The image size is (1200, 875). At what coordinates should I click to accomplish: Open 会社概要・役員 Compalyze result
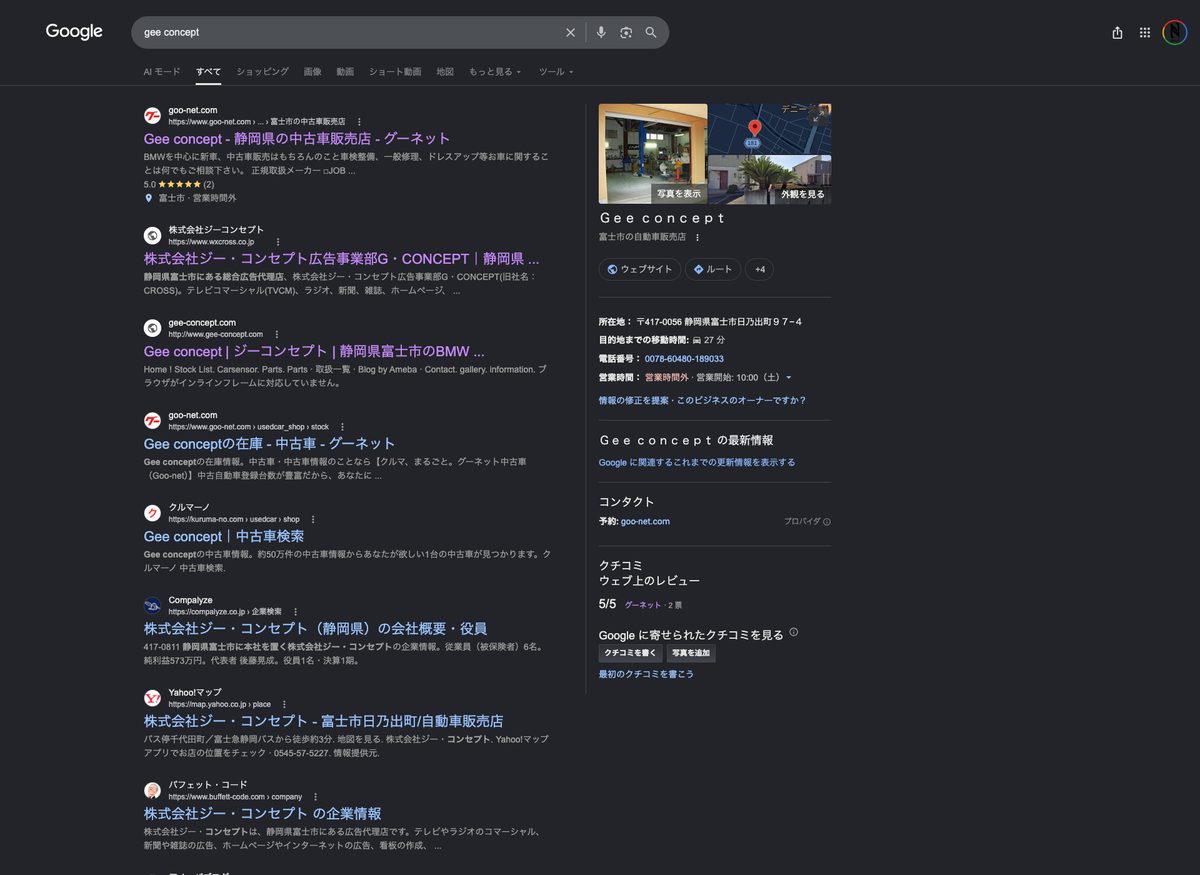tap(315, 628)
